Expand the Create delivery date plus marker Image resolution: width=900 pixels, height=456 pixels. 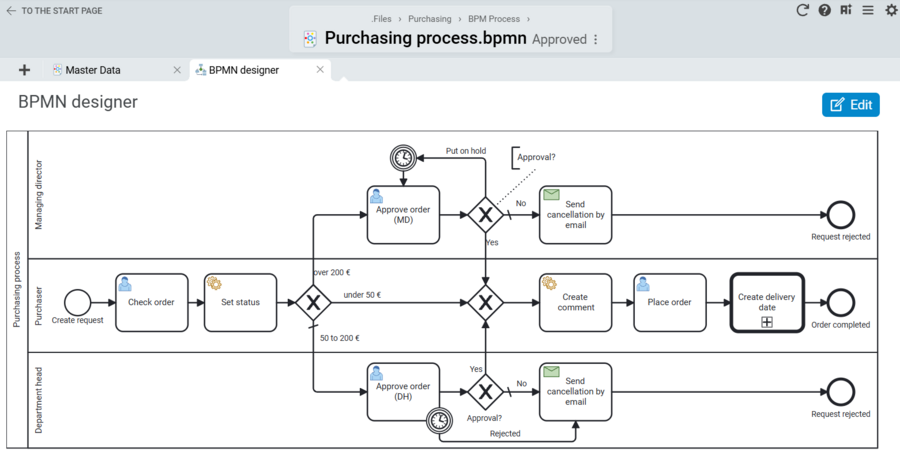click(x=767, y=322)
